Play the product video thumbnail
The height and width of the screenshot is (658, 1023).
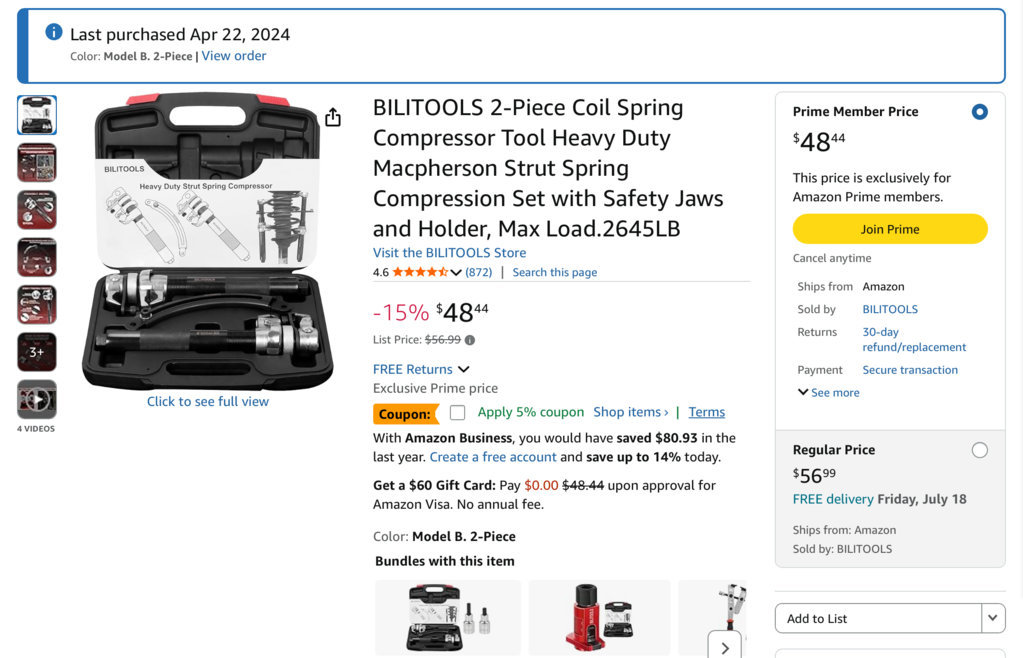click(x=37, y=398)
